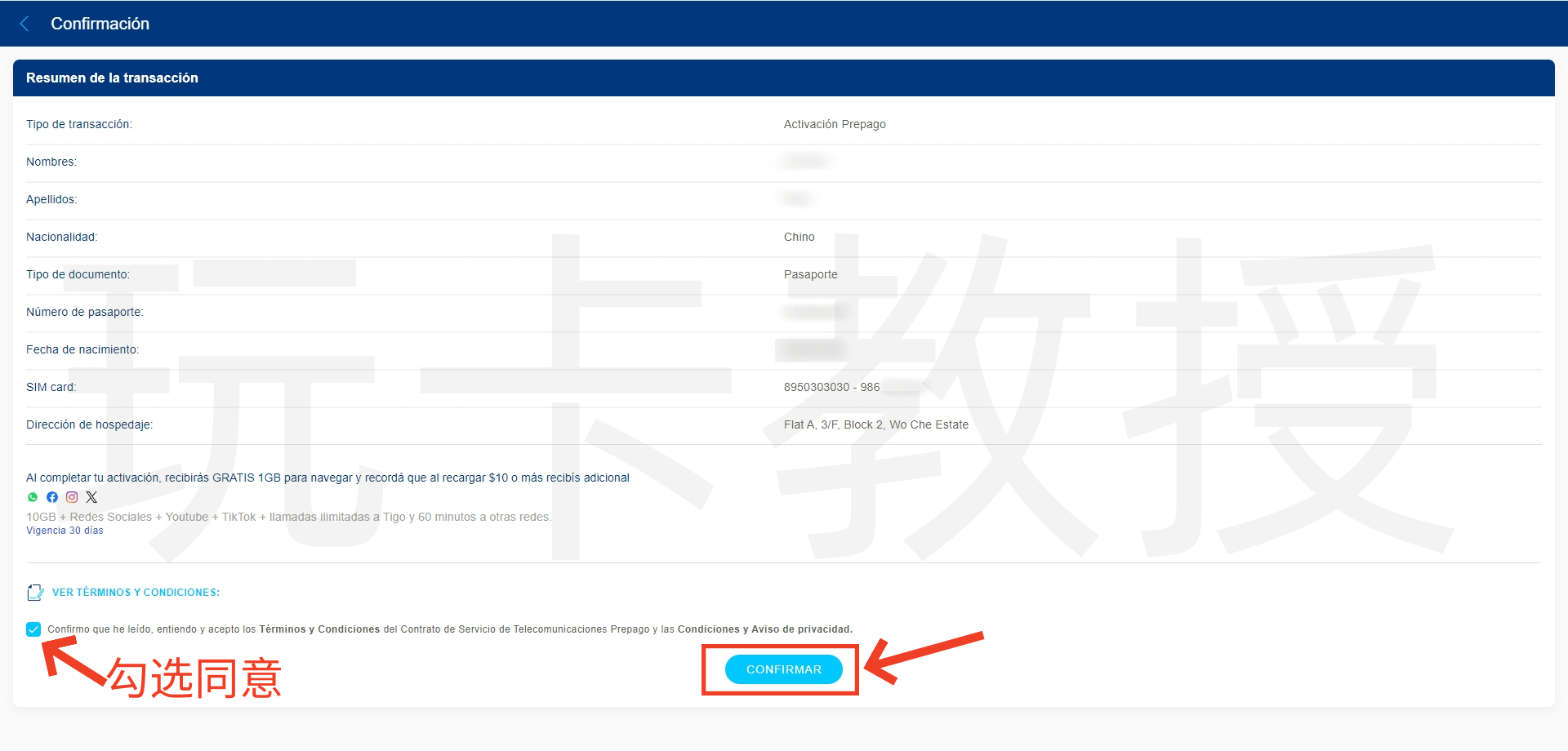Click bold 'Términos y Condiciones' in confirmation text
Viewport: 1568px width, 751px height.
point(319,629)
